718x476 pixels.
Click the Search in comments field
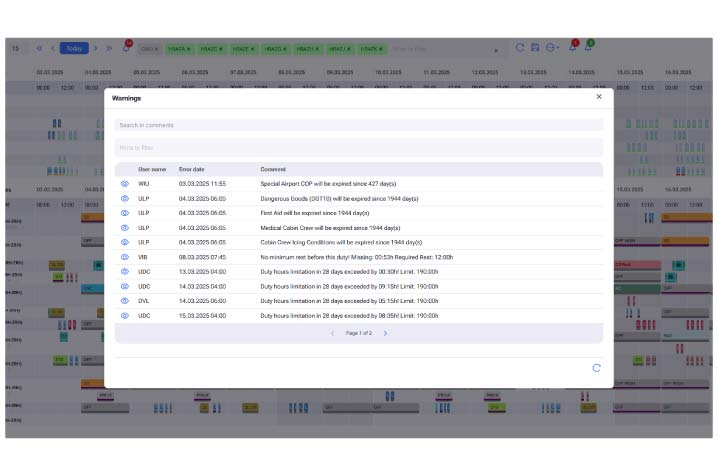[x=359, y=125]
